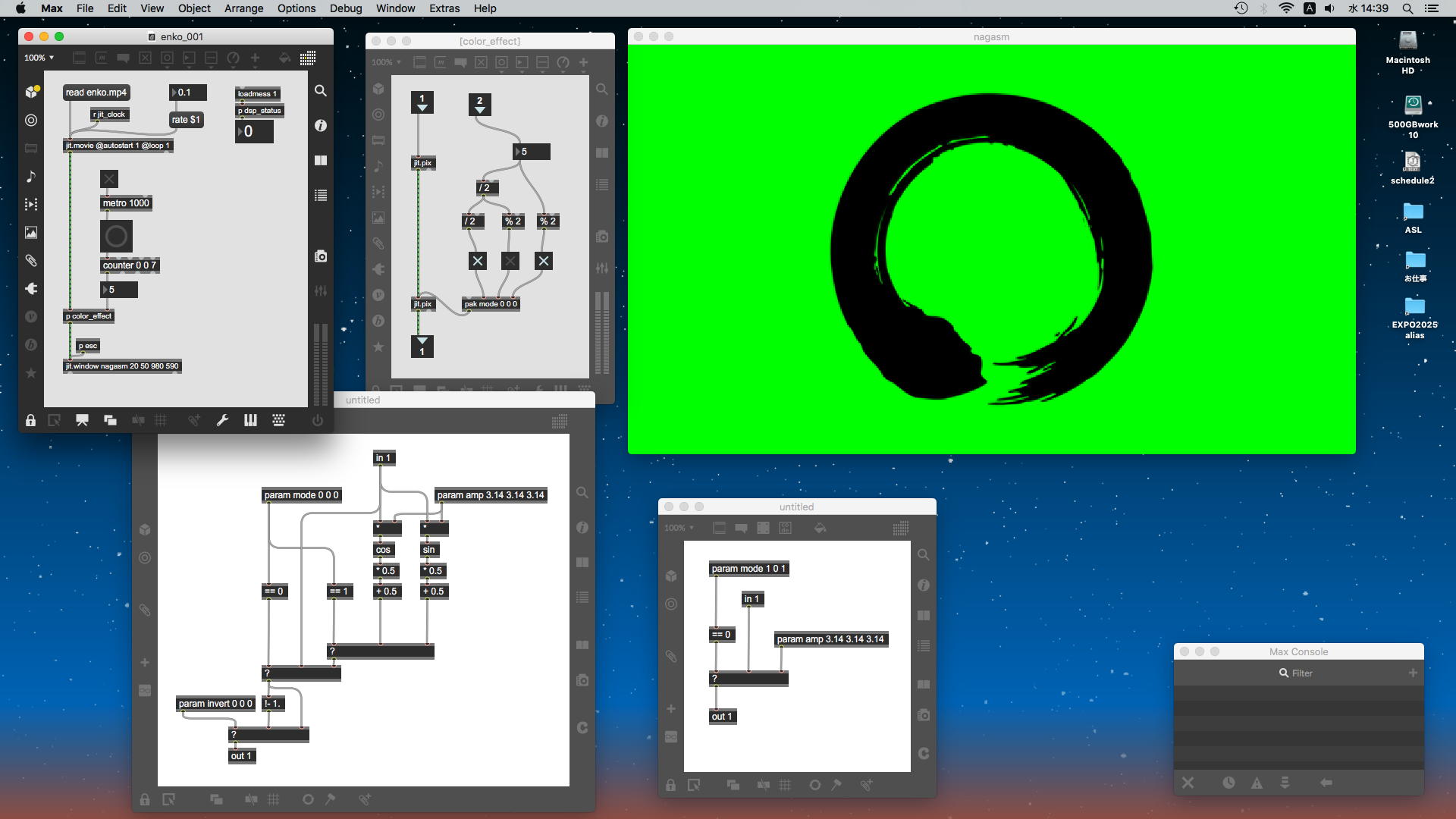1456x819 pixels.
Task: Click the snapshots camera icon in enko_001
Action: [x=321, y=256]
